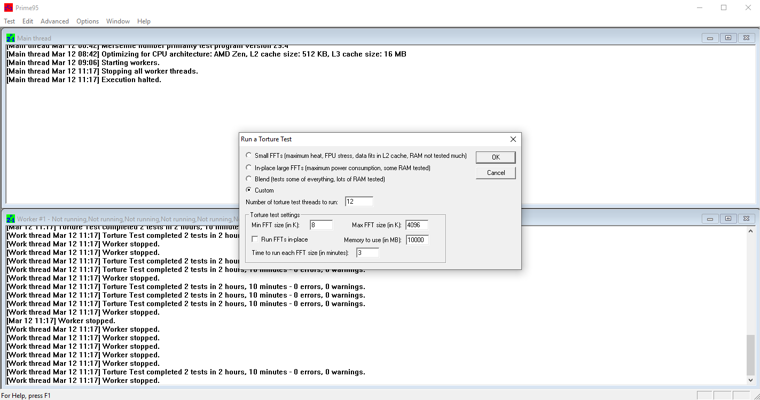Close the Worker #1 child window
Screen dimensions: 760x400
(746, 219)
